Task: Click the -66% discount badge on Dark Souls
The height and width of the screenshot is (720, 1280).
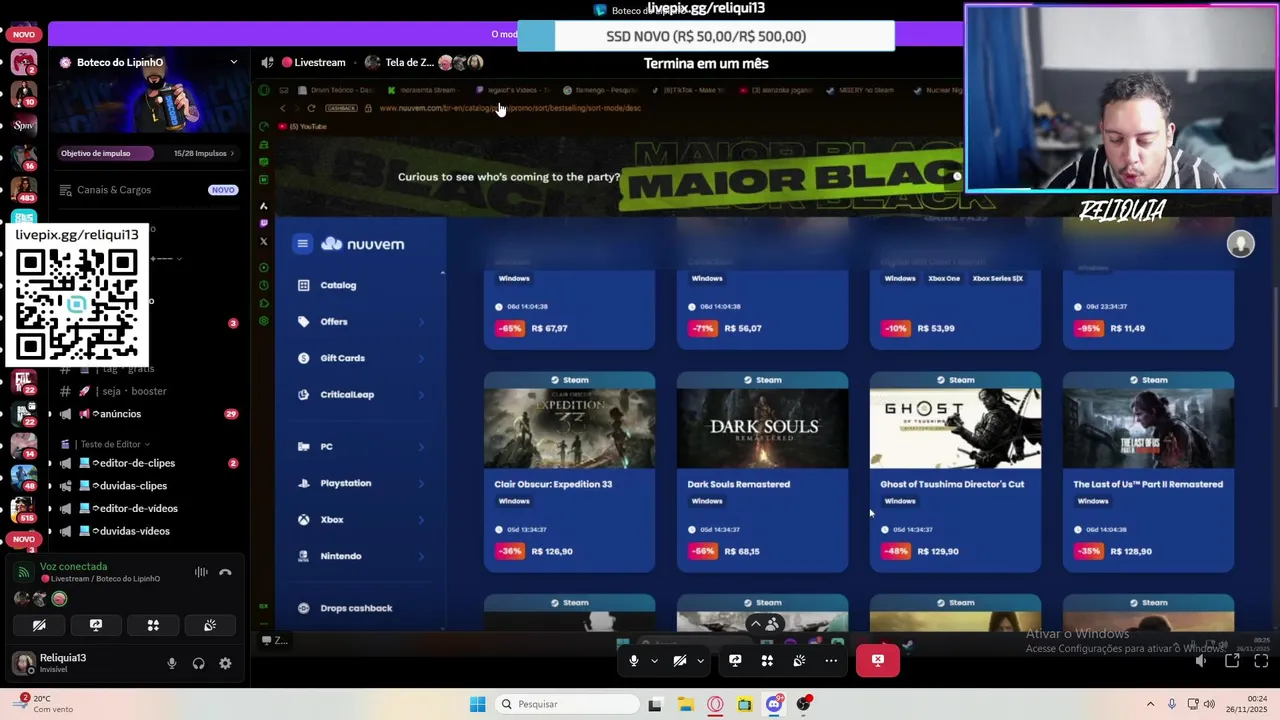Action: (x=703, y=551)
